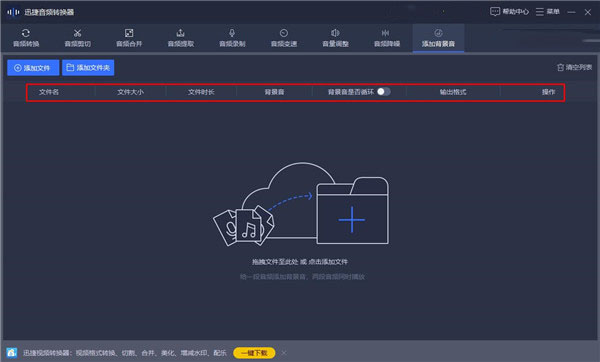Switch to 音频降噪 noise reduction tool
The height and width of the screenshot is (362, 600).
tap(386, 38)
